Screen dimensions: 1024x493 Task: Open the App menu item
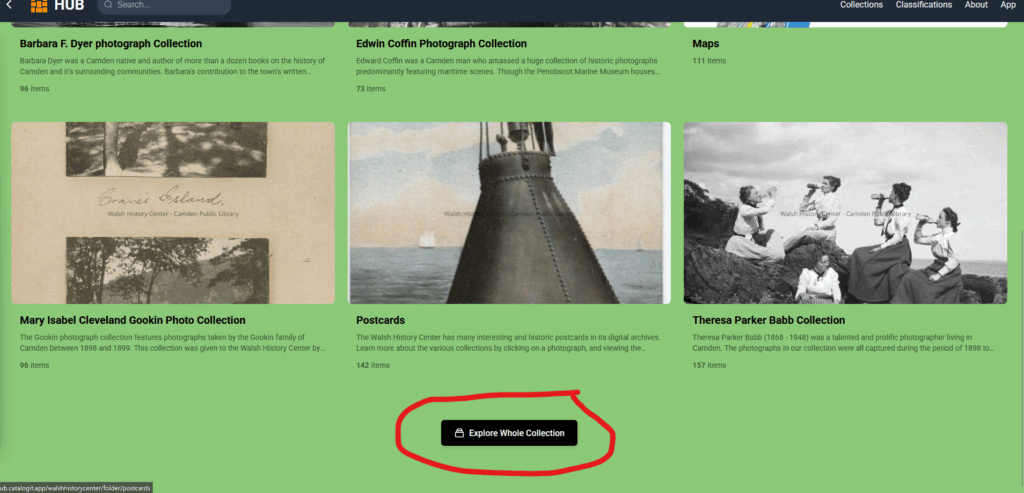(1008, 5)
